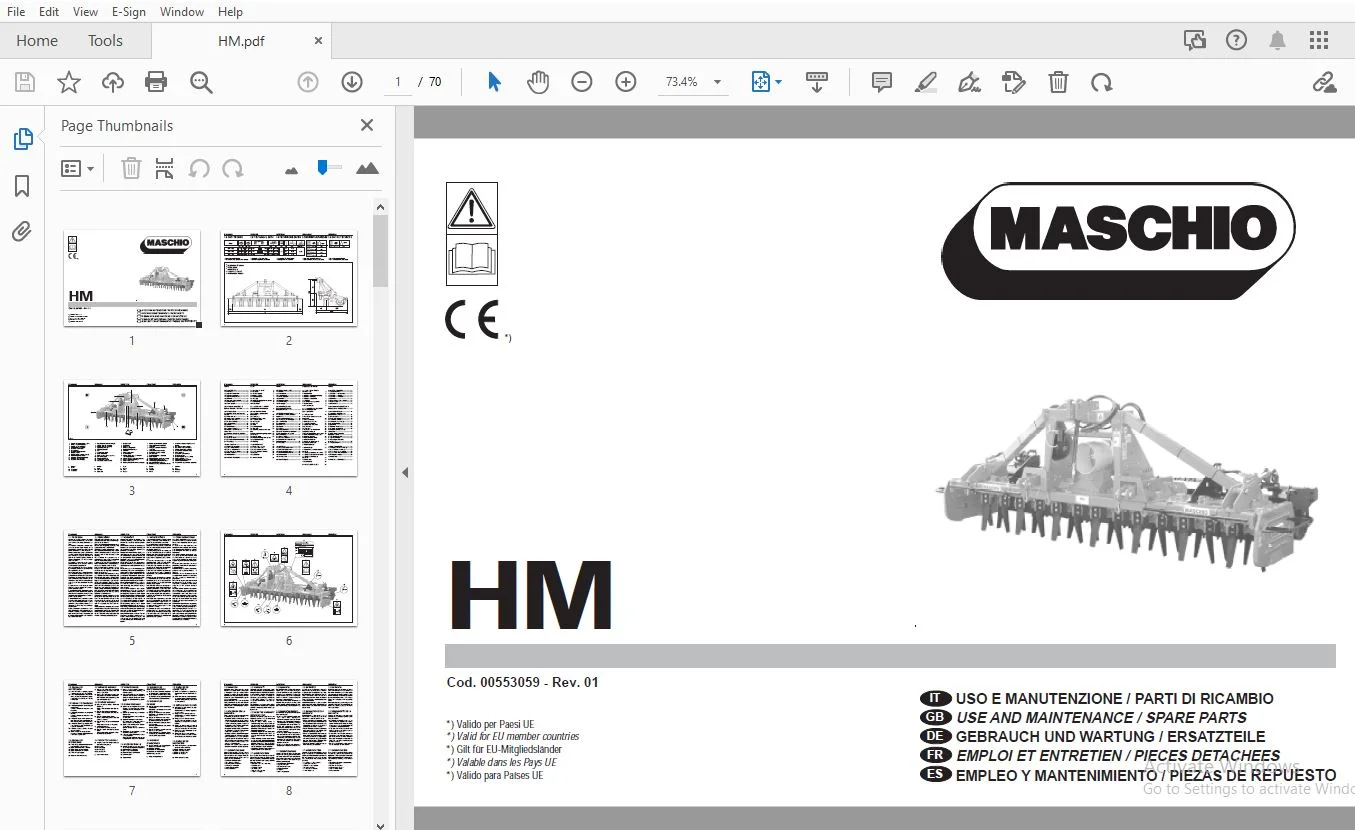Click the scrolling mode keyboard icon
Screen dimensions: 1355x830
[817, 82]
